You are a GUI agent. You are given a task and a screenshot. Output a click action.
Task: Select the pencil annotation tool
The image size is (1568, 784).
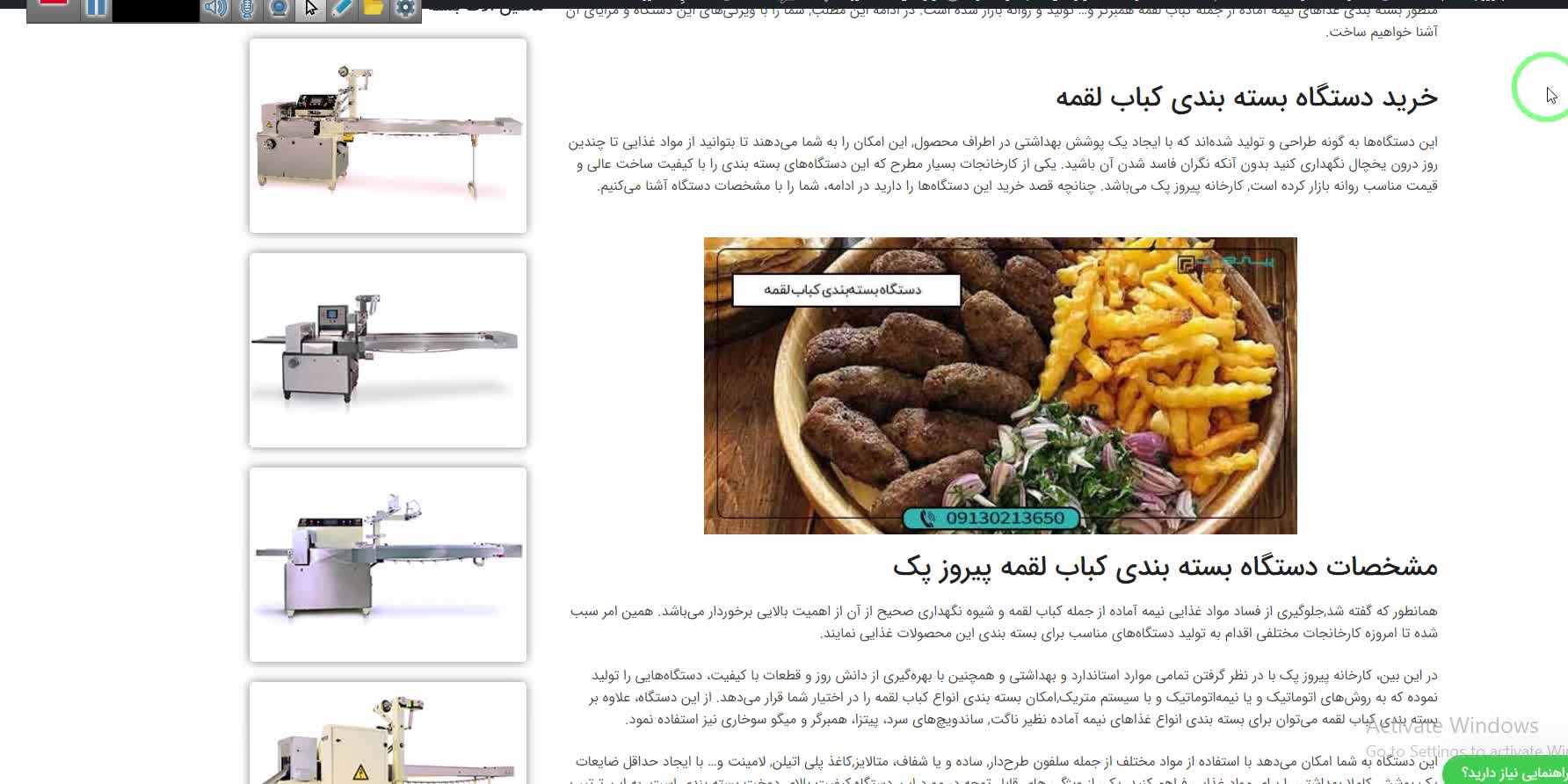click(342, 9)
